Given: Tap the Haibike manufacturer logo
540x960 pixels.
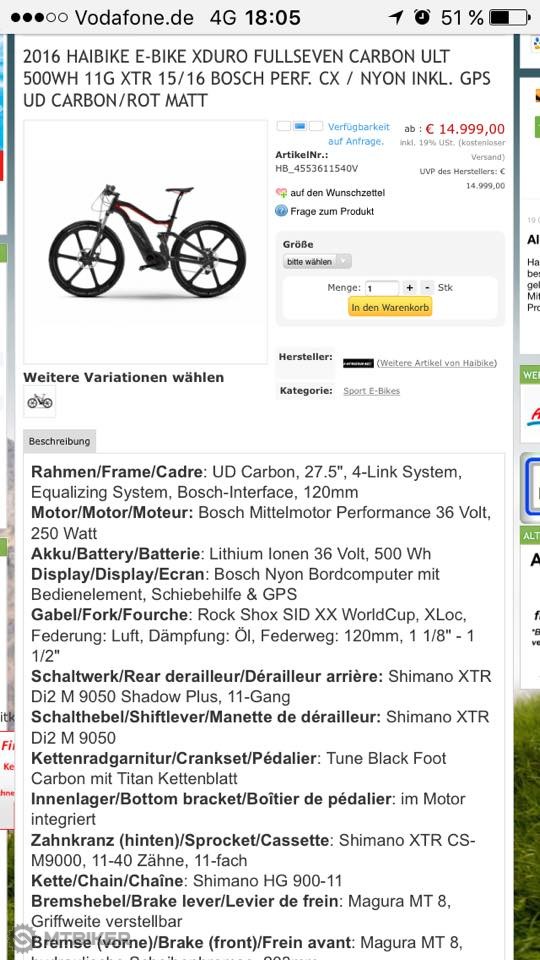Looking at the screenshot, I should [358, 363].
